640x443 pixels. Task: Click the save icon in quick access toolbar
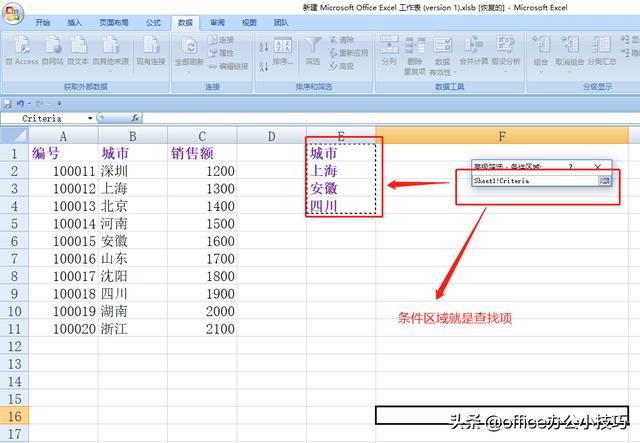click(7, 104)
